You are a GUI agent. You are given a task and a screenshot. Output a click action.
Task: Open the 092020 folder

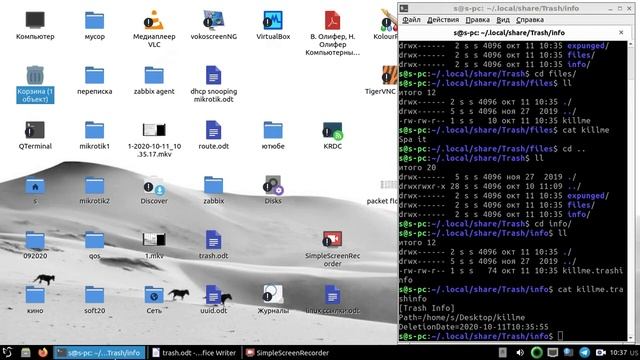35,244
